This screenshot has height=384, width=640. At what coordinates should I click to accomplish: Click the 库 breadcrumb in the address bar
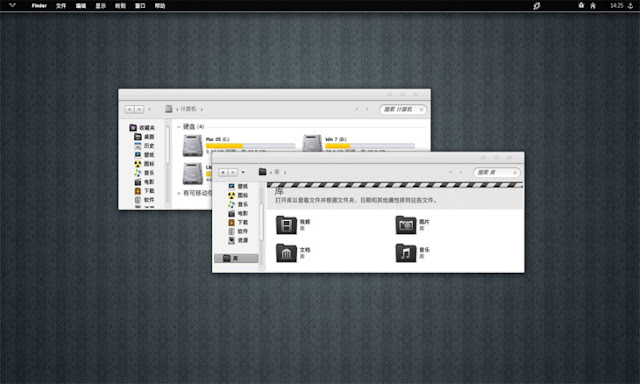click(277, 172)
